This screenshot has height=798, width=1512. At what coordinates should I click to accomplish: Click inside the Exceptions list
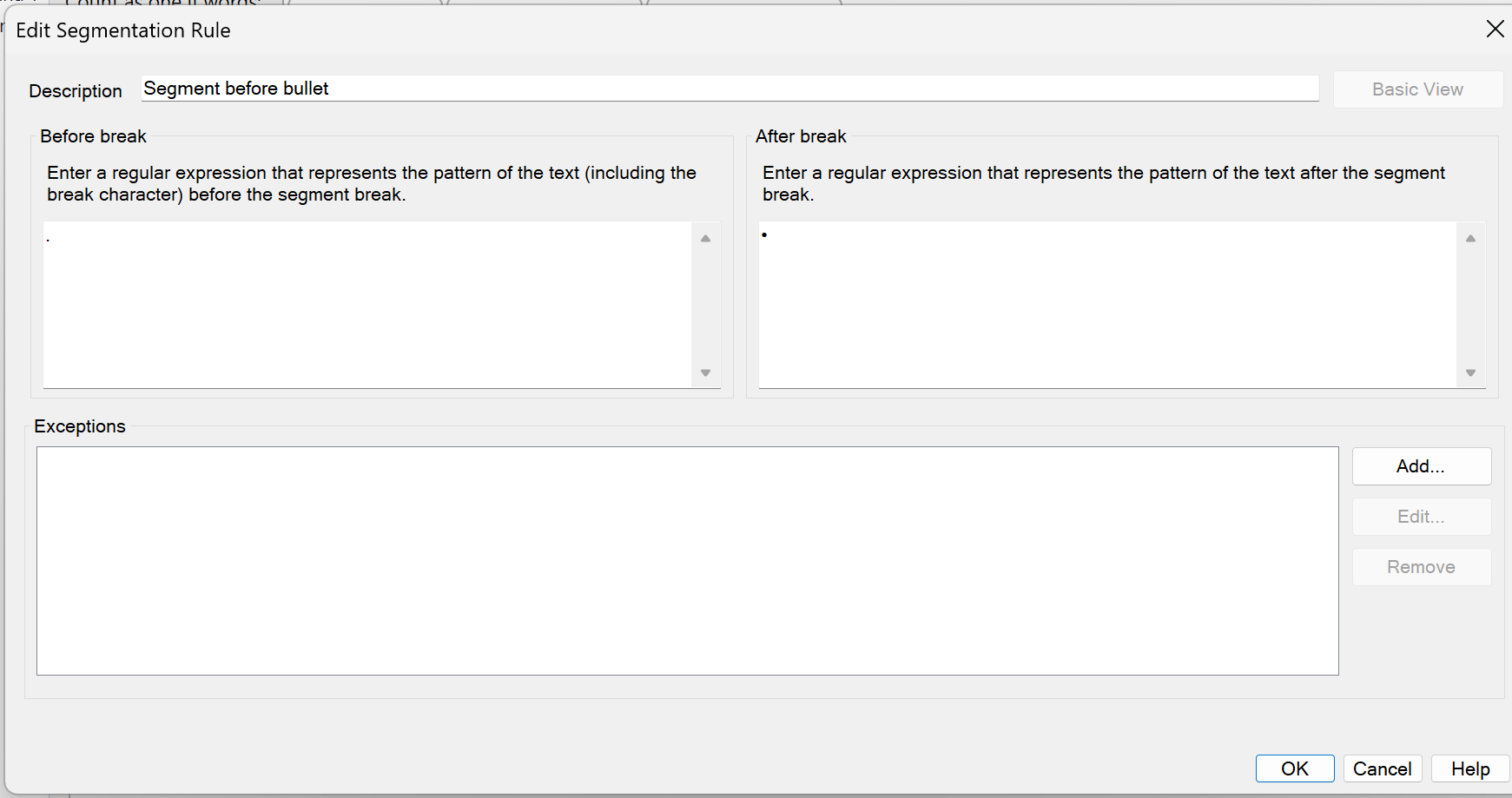(687, 560)
